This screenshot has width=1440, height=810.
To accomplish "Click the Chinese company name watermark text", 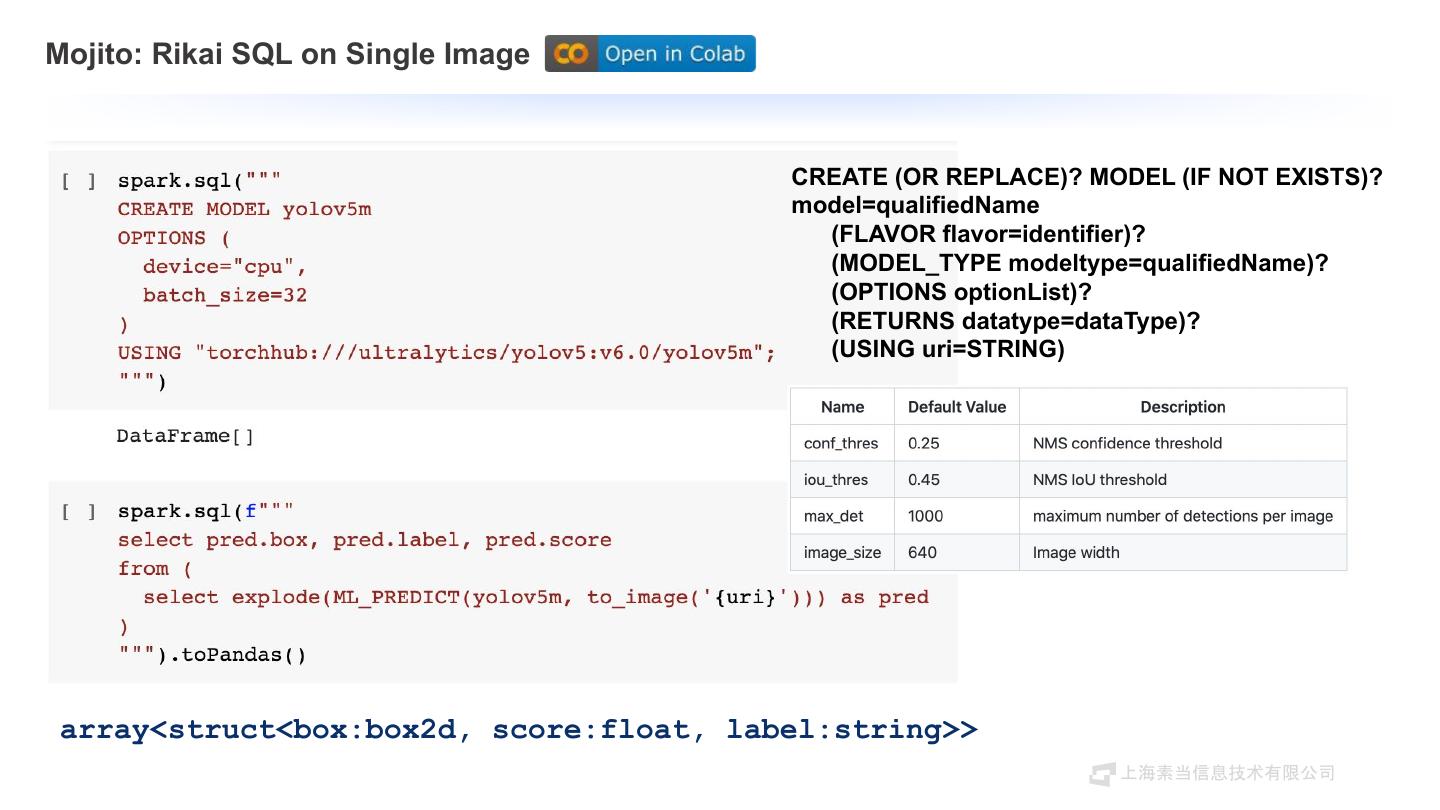I will [1227, 773].
